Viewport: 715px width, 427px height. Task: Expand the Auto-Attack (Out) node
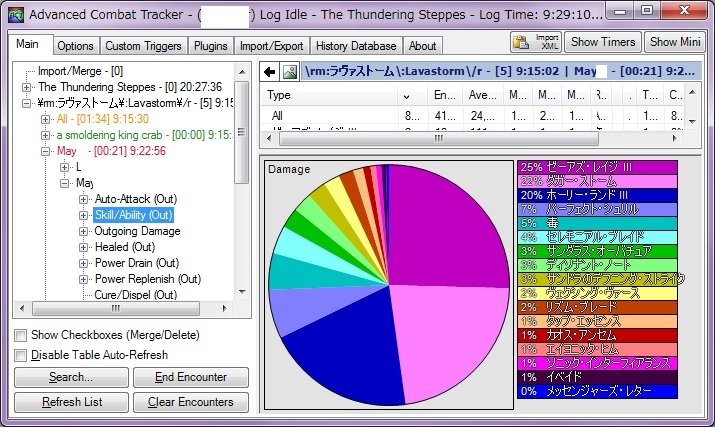tap(83, 199)
